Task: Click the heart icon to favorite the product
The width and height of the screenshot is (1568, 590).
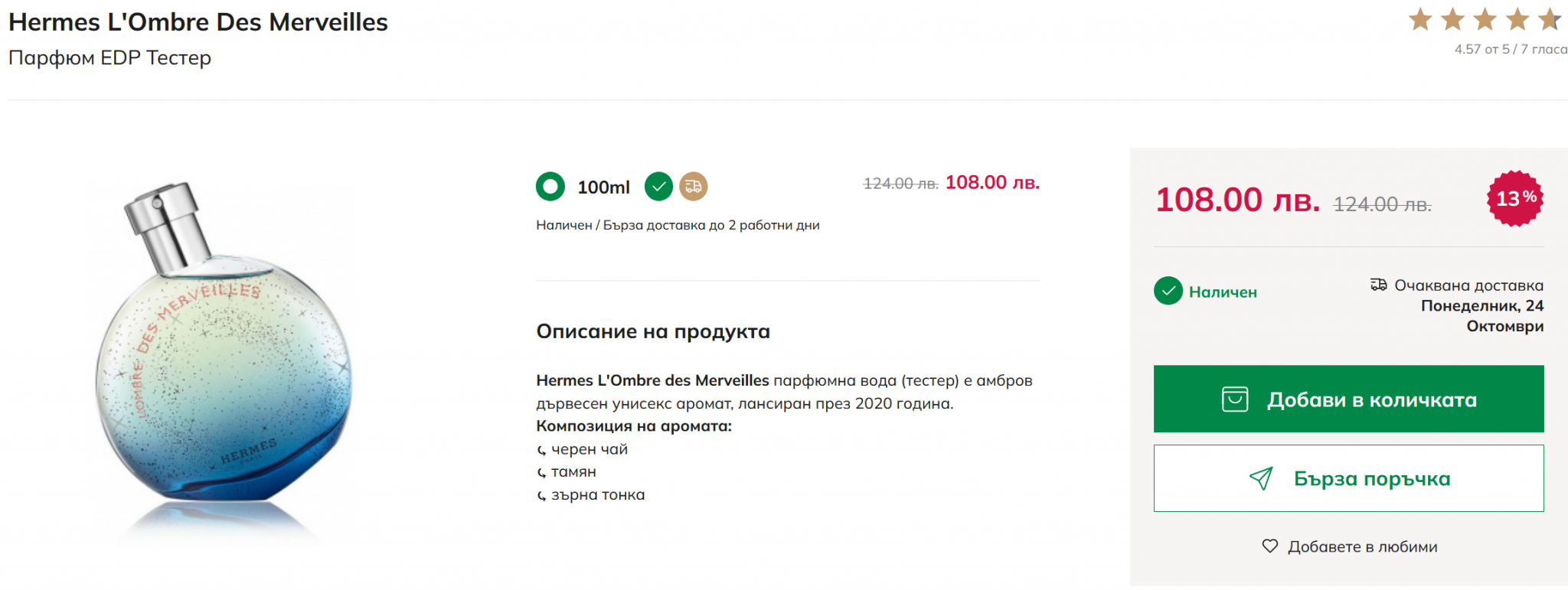Action: coord(1270,546)
